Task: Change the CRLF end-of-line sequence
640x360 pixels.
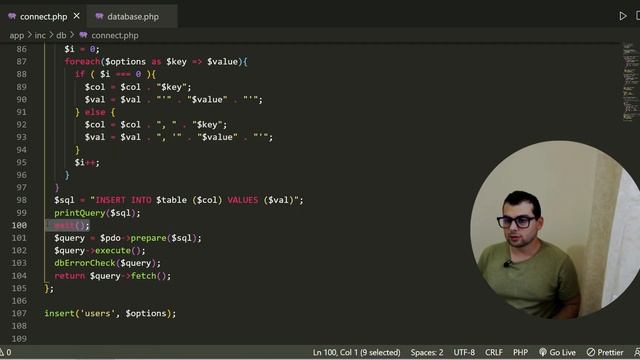Action: coord(494,352)
